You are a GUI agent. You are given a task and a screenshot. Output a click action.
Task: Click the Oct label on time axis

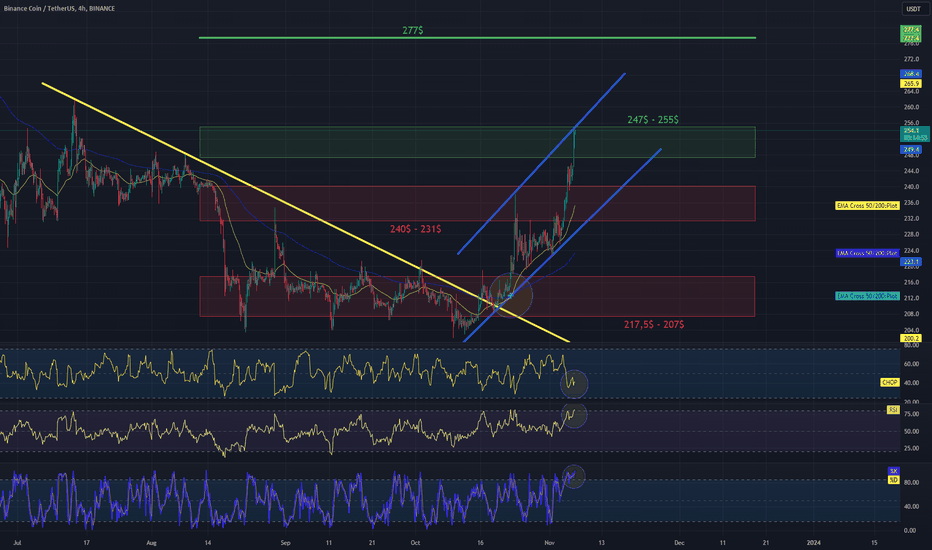[x=415, y=543]
